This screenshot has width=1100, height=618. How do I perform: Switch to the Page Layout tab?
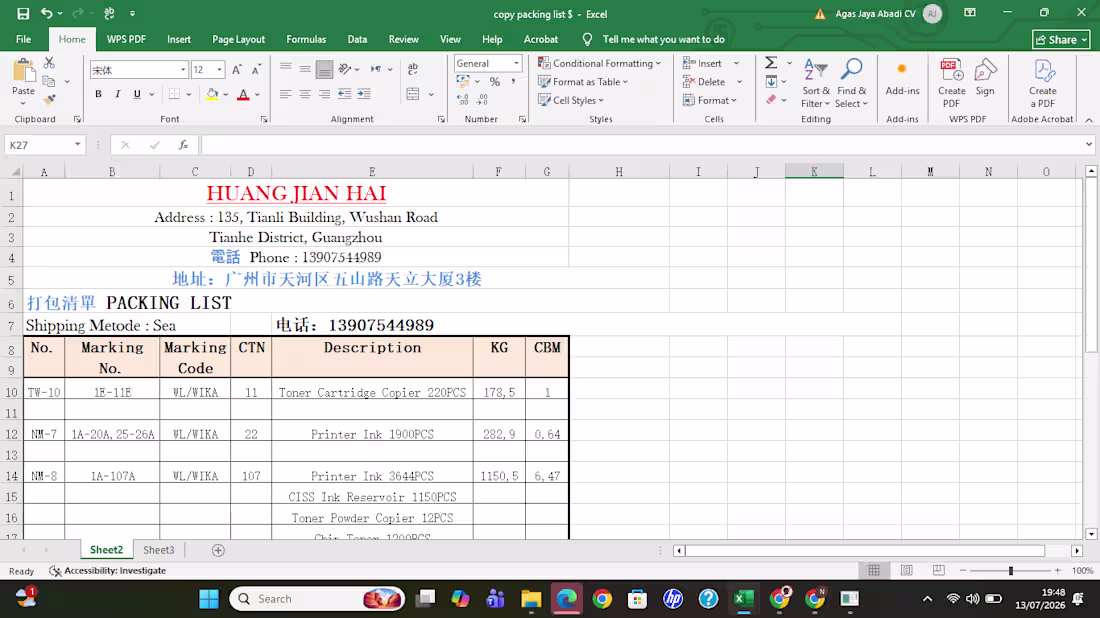point(239,39)
